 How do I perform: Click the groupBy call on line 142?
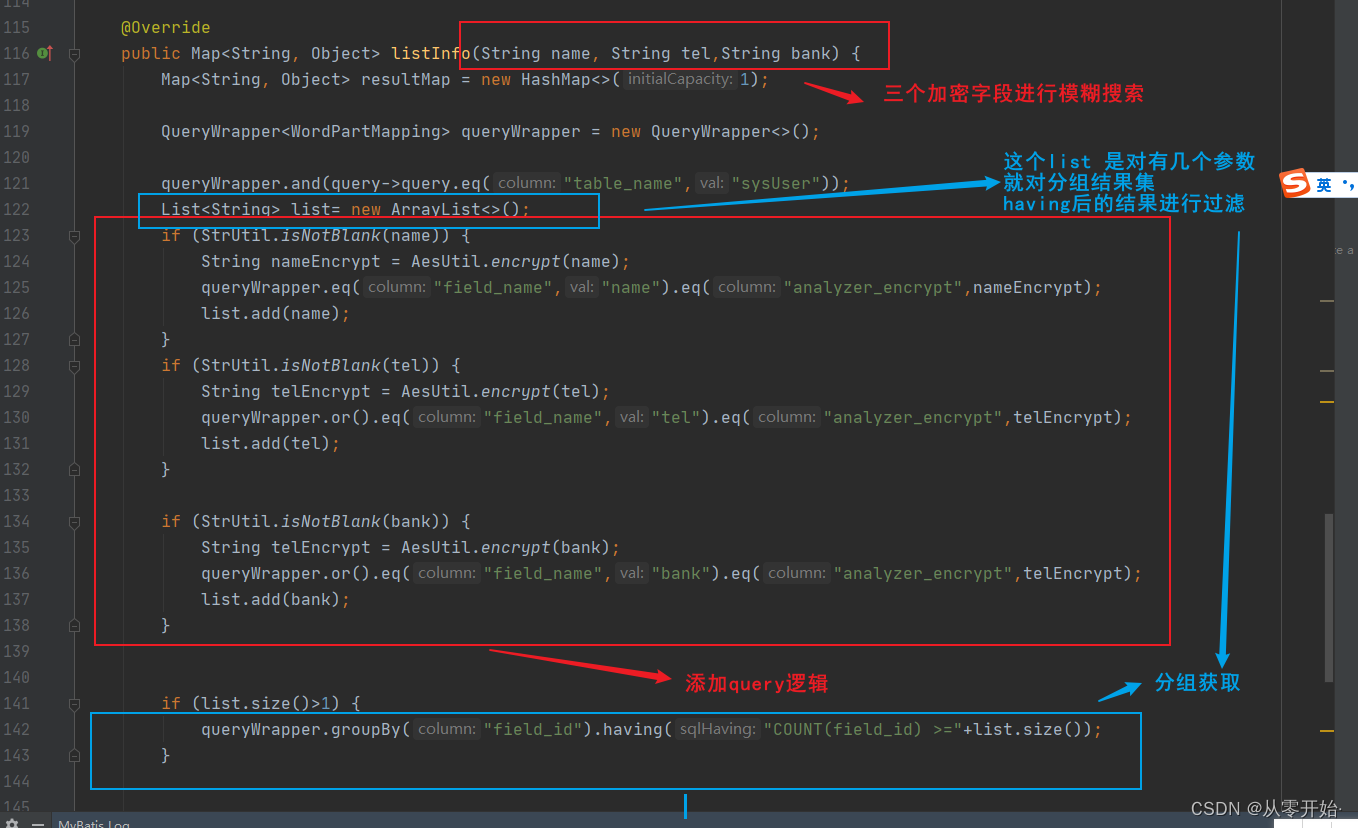point(366,729)
